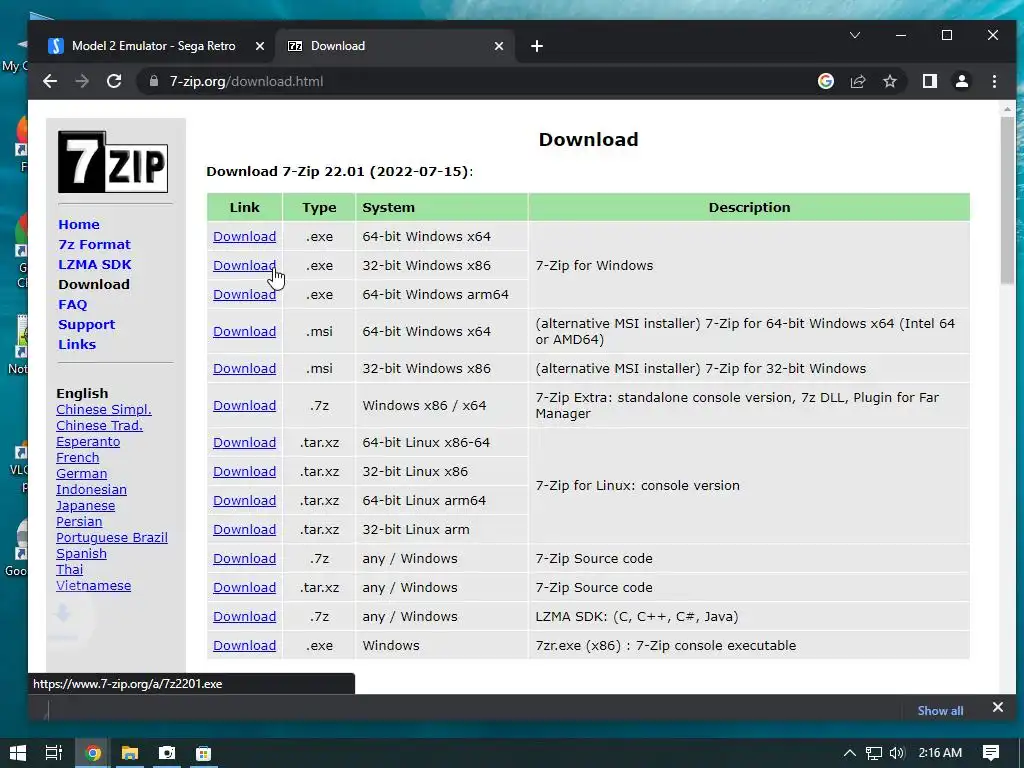This screenshot has width=1024, height=768.
Task: Open the Home sidebar link
Action: pos(79,224)
